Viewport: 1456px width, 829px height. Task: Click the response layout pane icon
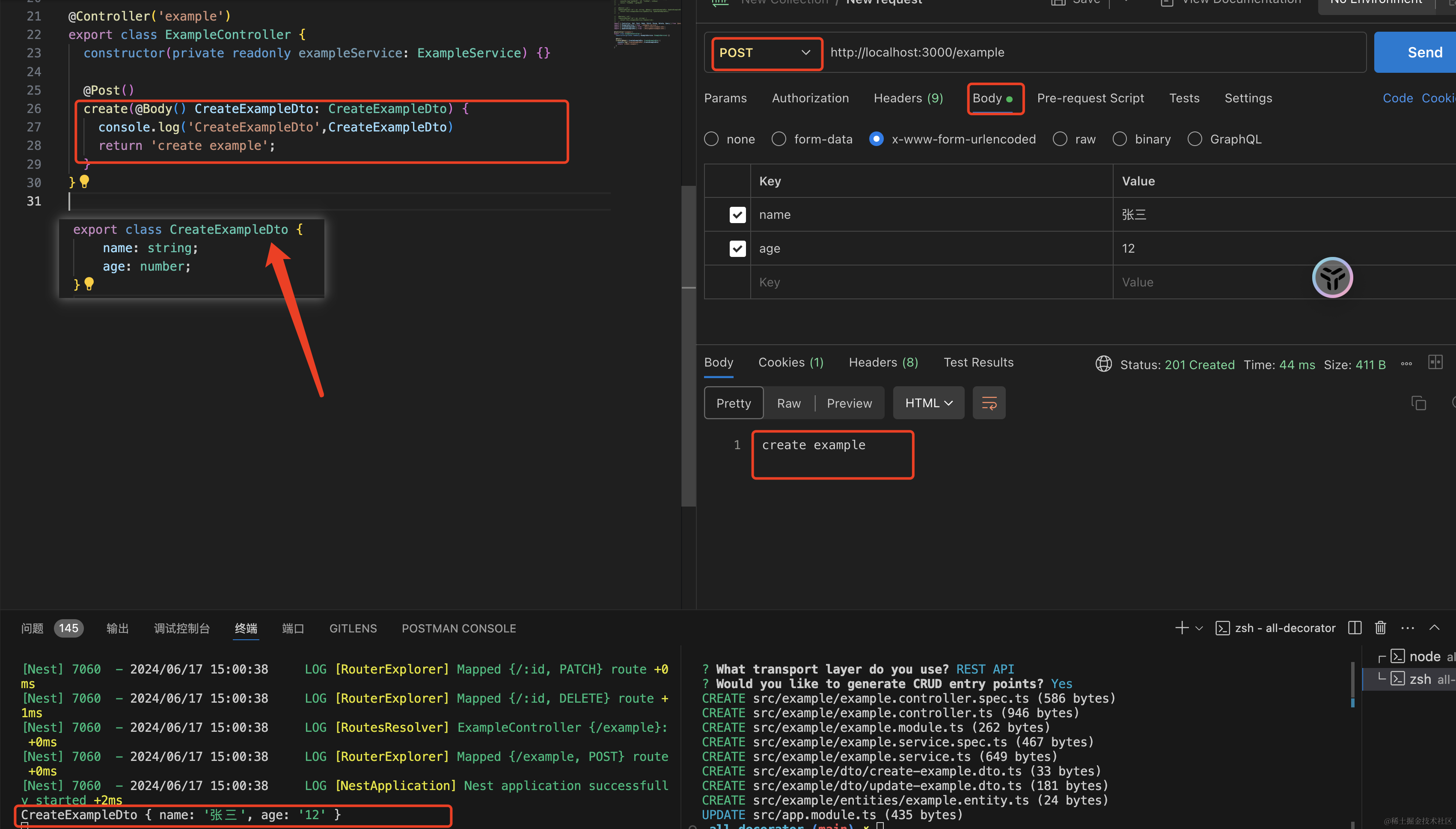(x=1435, y=362)
